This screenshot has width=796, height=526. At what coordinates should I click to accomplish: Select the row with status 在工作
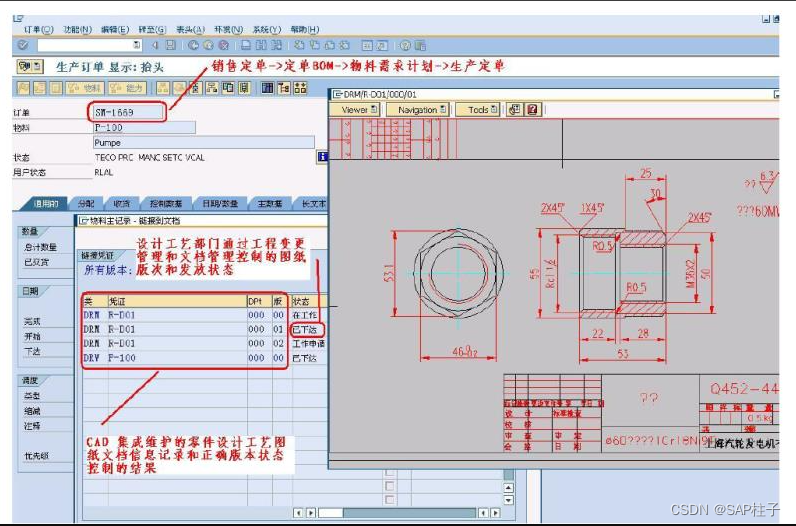click(x=204, y=315)
